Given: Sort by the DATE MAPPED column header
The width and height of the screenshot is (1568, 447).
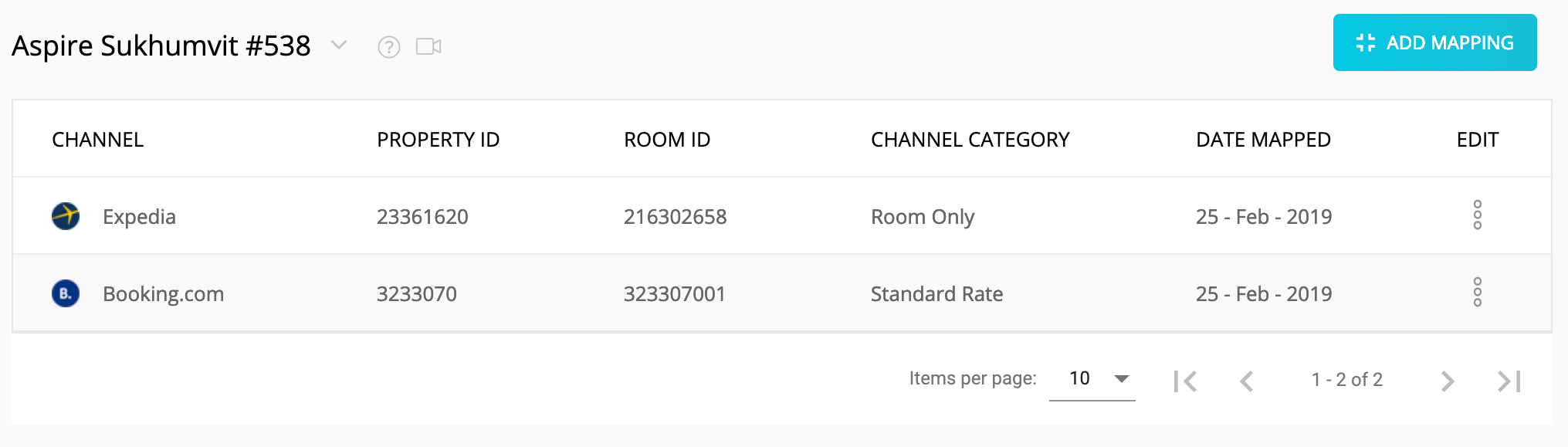Looking at the screenshot, I should coord(1263,140).
